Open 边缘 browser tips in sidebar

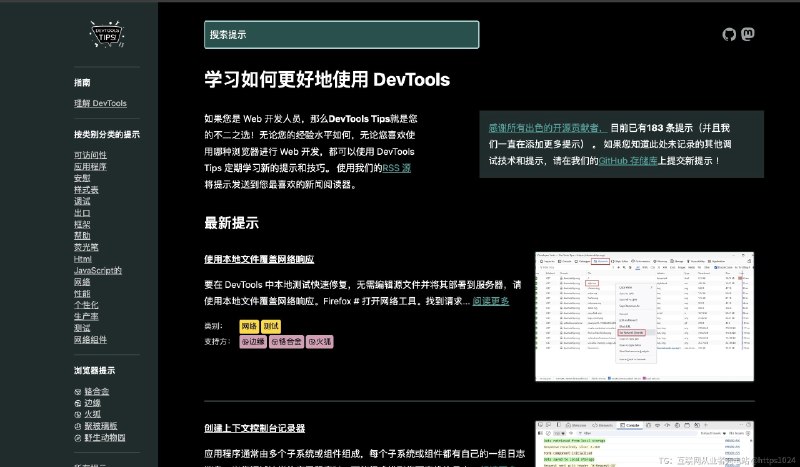tap(92, 403)
